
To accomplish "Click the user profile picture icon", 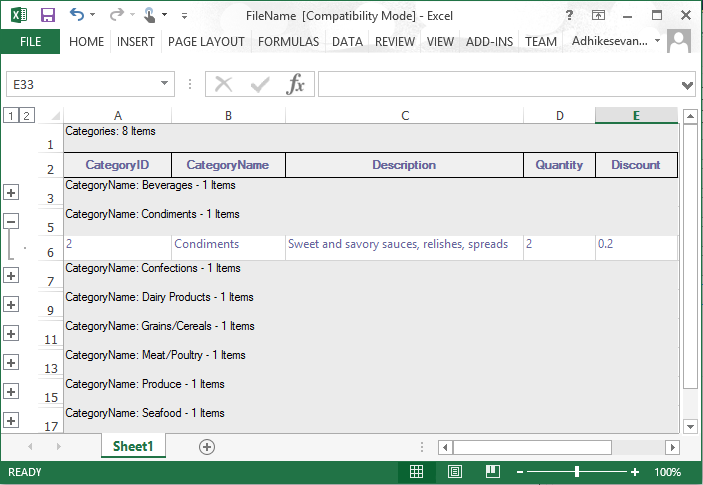I will coord(679,41).
